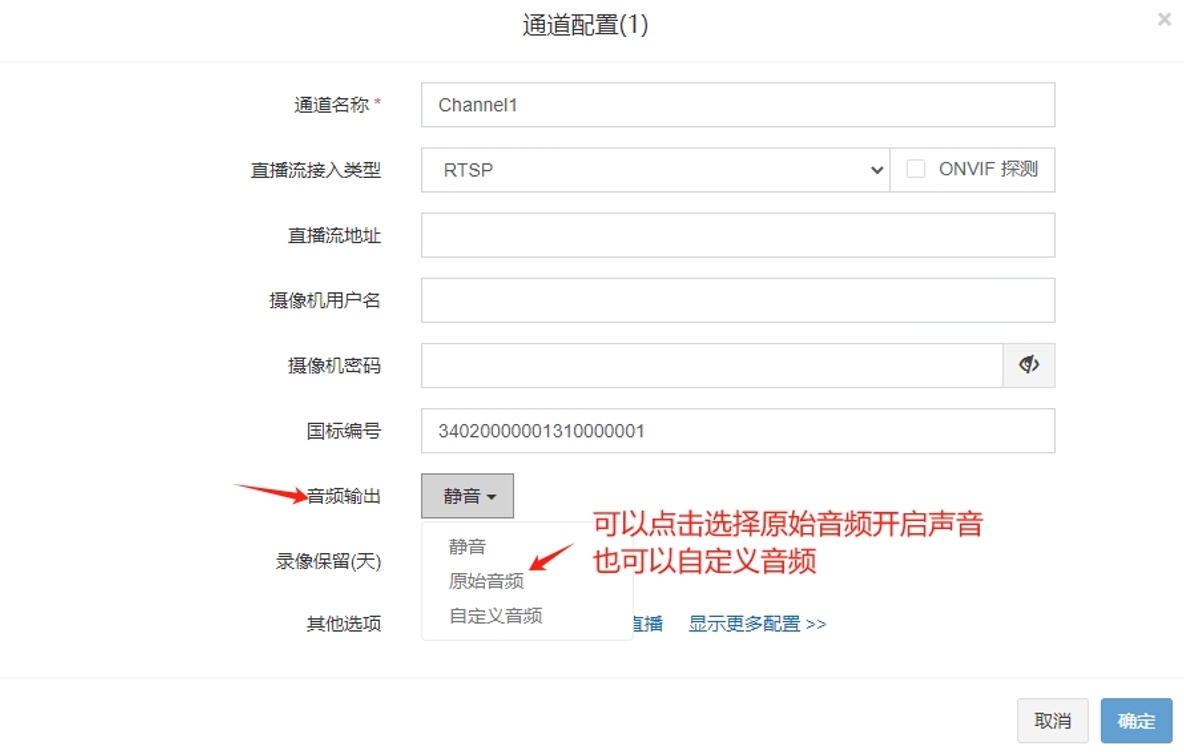
Task: Select 自定义音频 from the audio menu
Action: [495, 615]
